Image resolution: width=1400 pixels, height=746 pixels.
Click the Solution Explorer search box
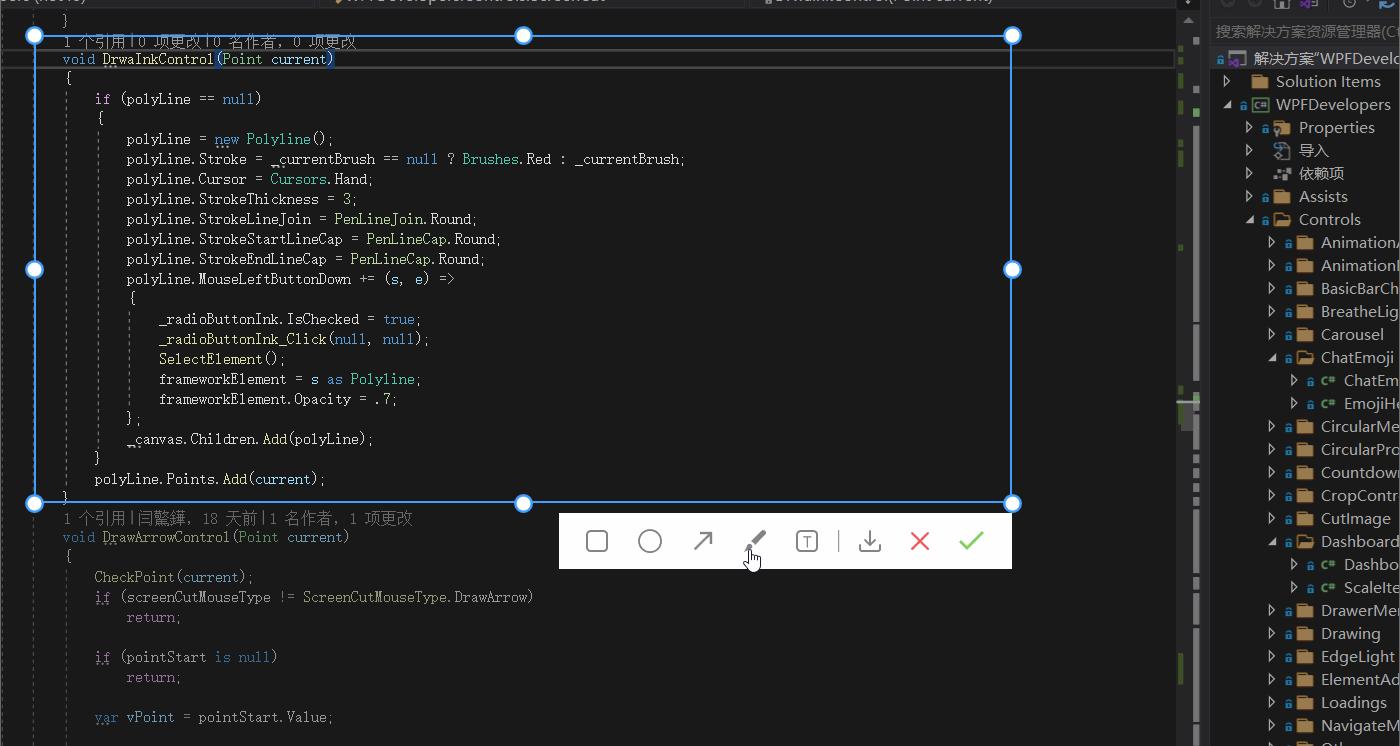click(1300, 30)
